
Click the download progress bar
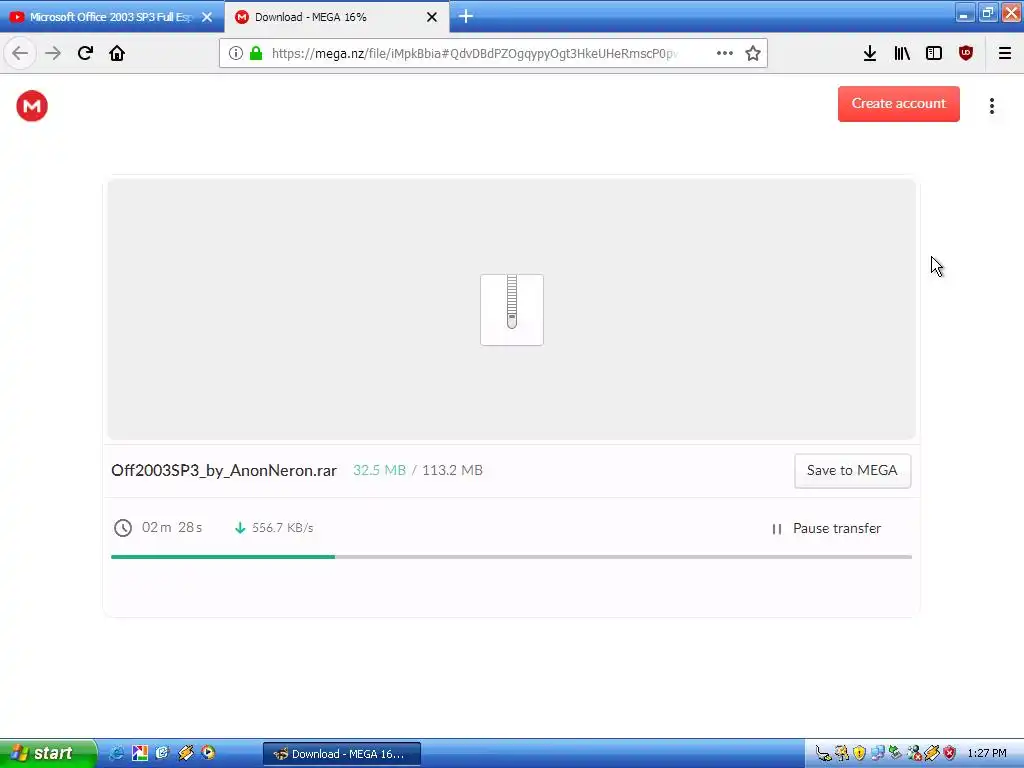[511, 557]
